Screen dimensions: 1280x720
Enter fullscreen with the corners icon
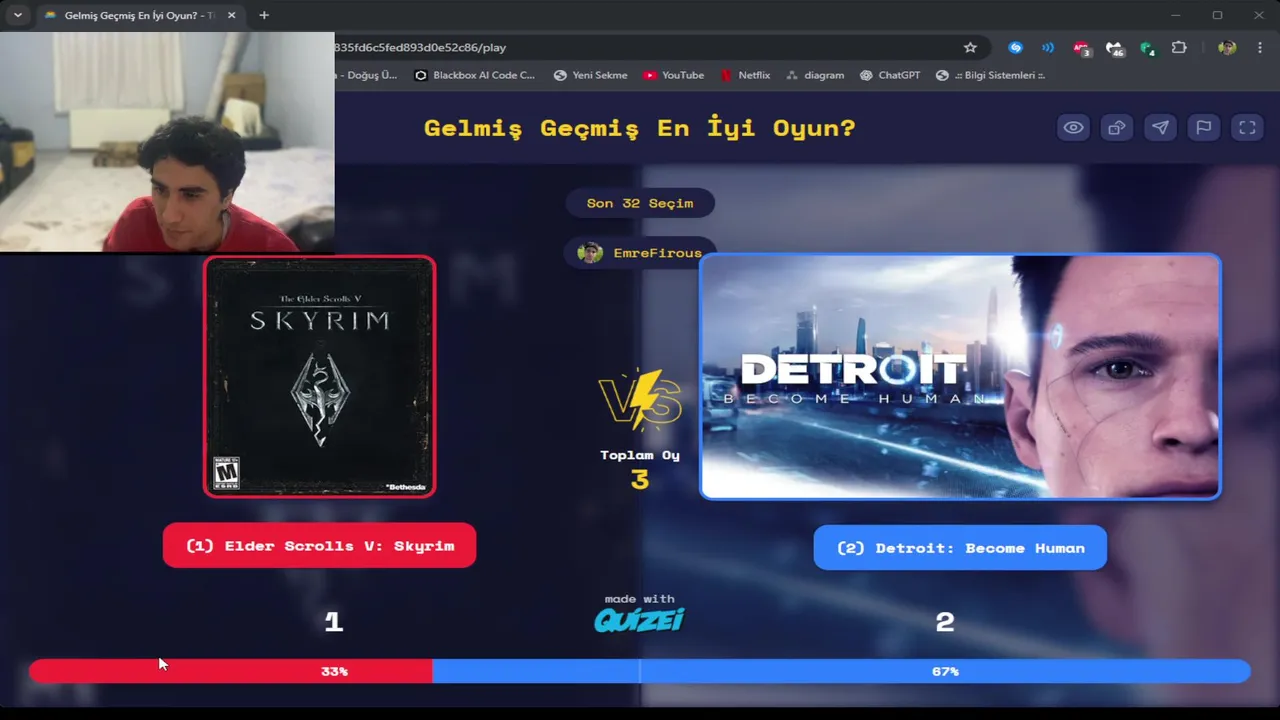click(1247, 127)
